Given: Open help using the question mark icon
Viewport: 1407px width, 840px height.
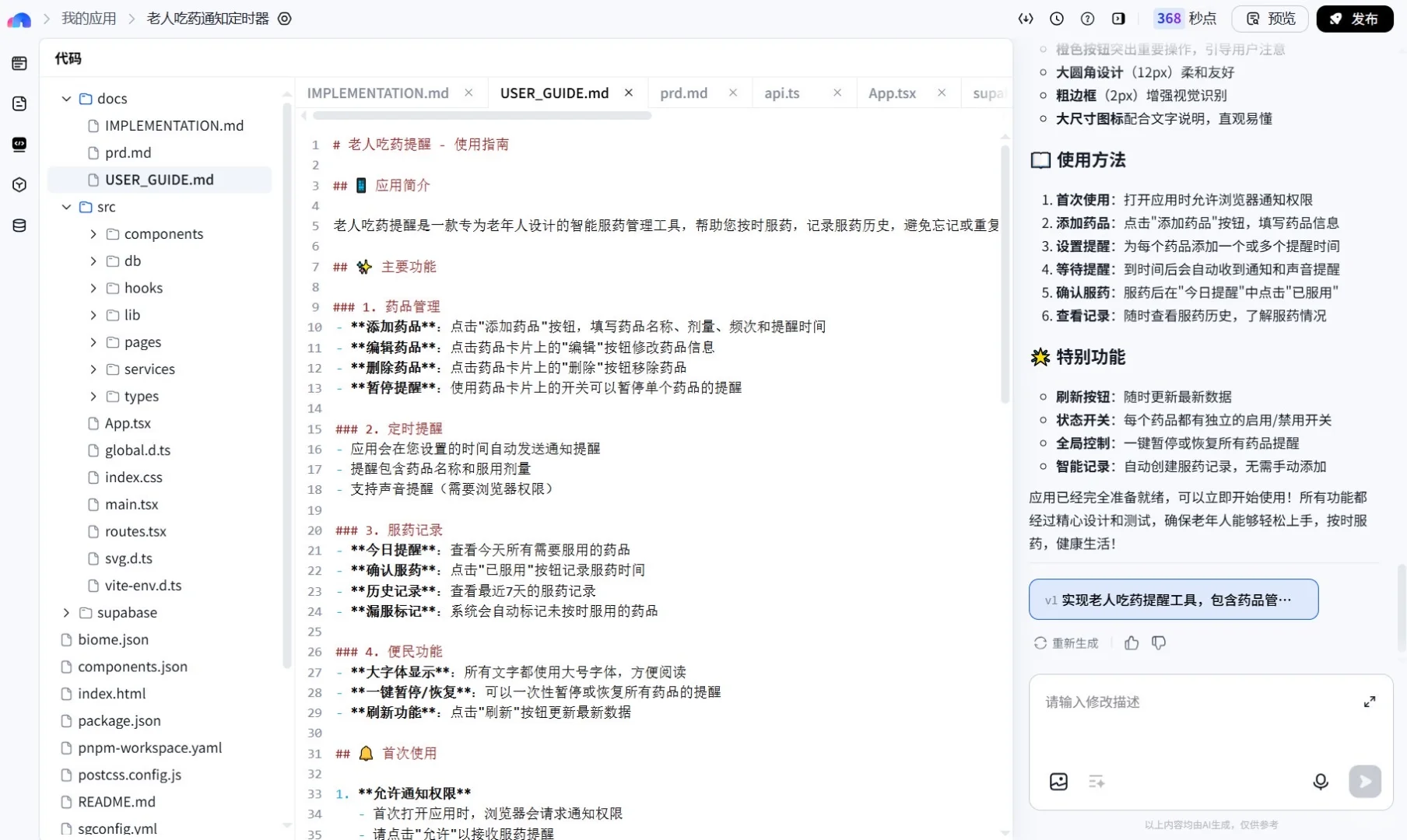Looking at the screenshot, I should coord(1087,19).
